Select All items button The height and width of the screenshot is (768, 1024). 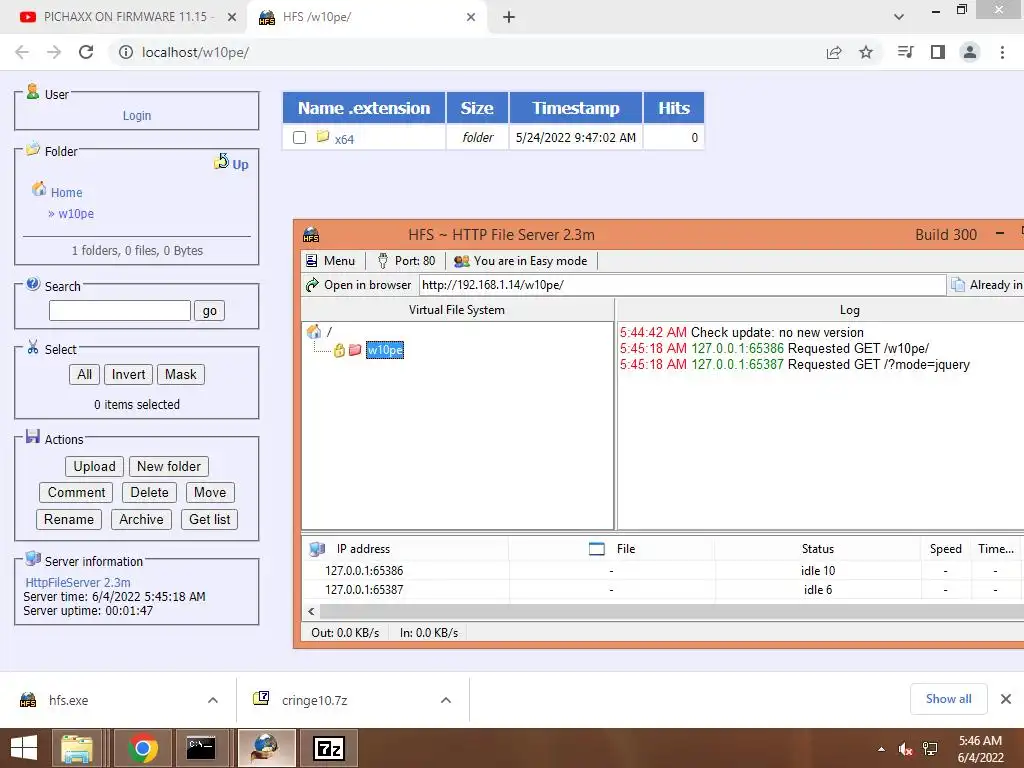point(84,374)
